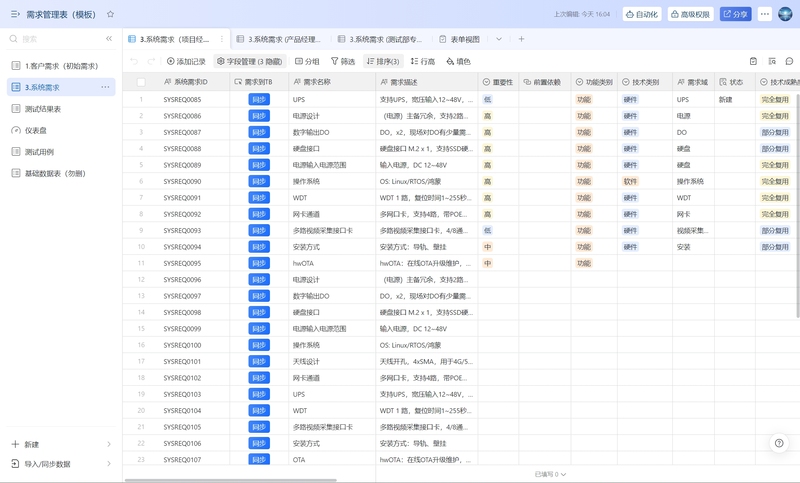
Task: Click the 仪表盘 dashboard gauge icon
Action: click(16, 130)
